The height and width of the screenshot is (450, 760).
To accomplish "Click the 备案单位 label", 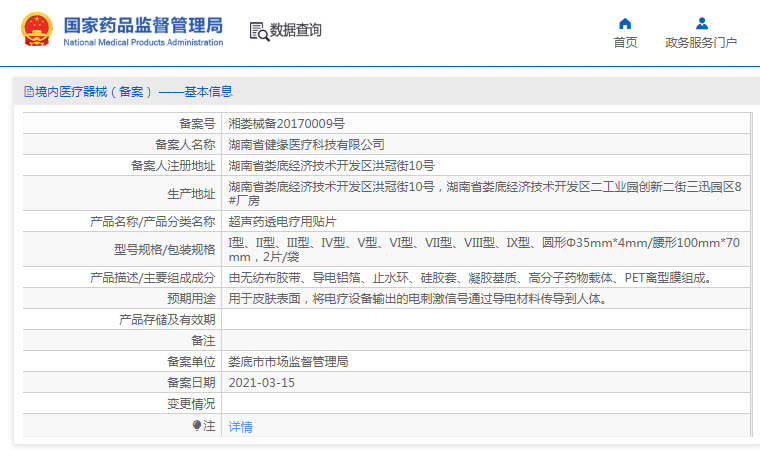I will coord(191,362).
